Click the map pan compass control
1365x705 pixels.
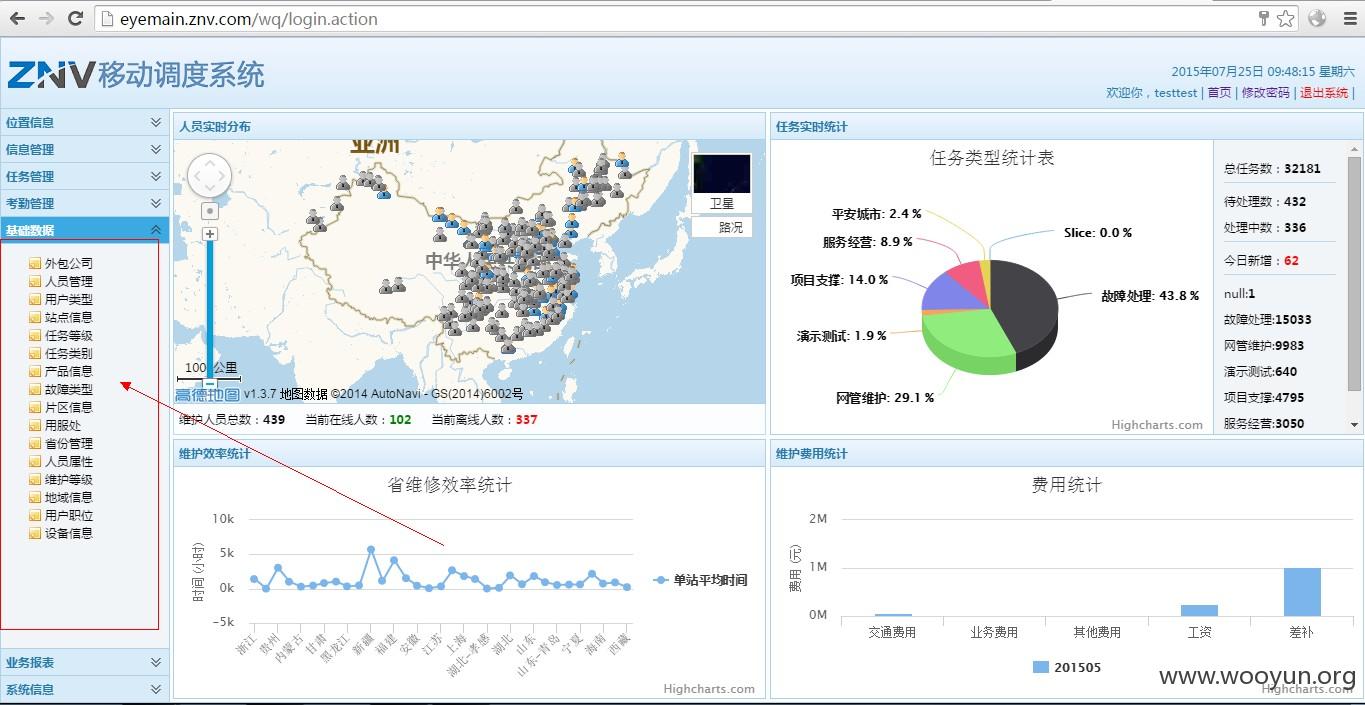click(x=209, y=177)
